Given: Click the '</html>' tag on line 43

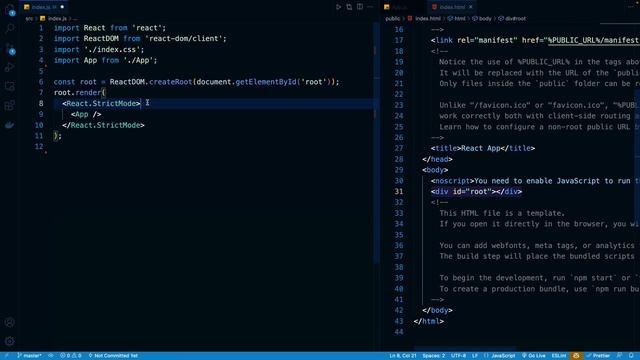Looking at the screenshot, I should coord(429,321).
